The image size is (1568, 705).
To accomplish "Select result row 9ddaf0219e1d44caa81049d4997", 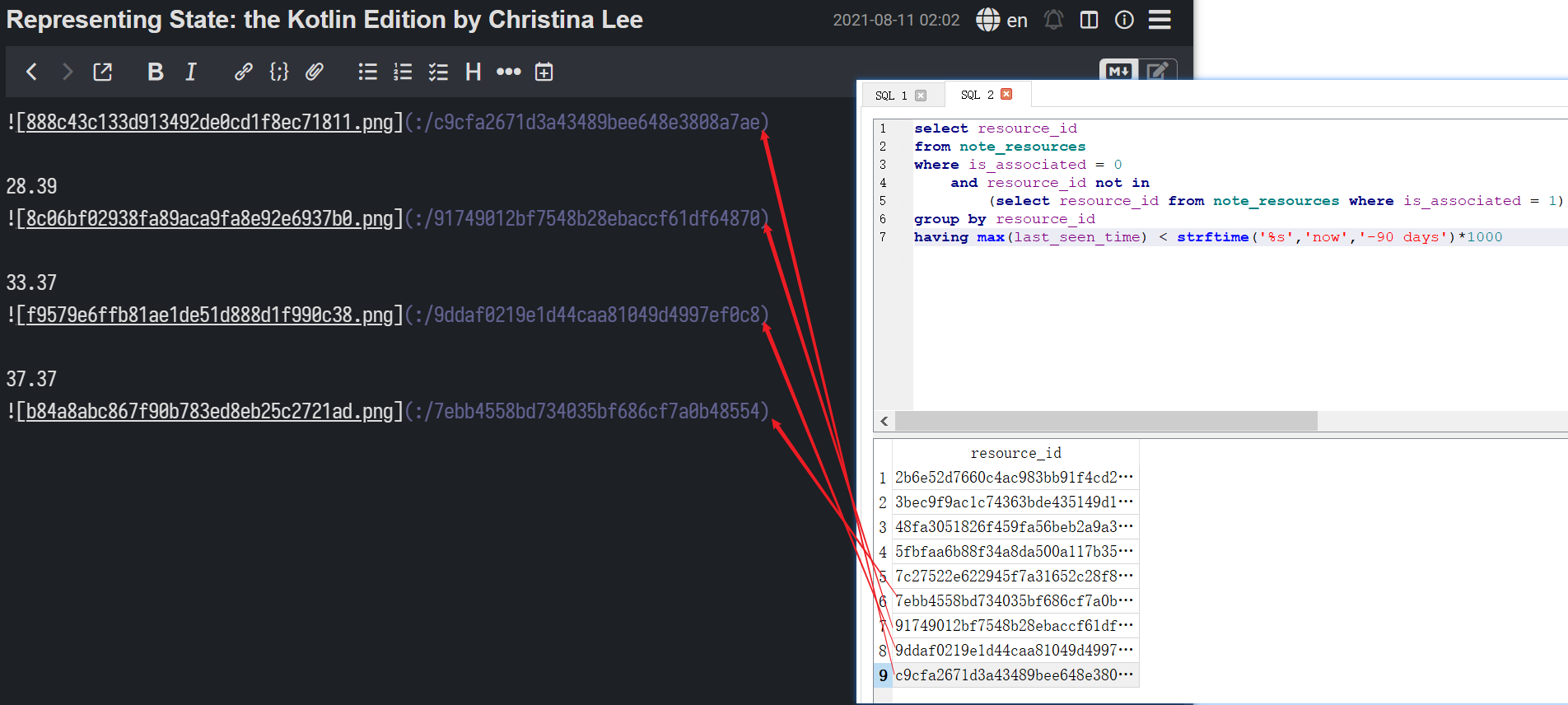I will point(1015,651).
